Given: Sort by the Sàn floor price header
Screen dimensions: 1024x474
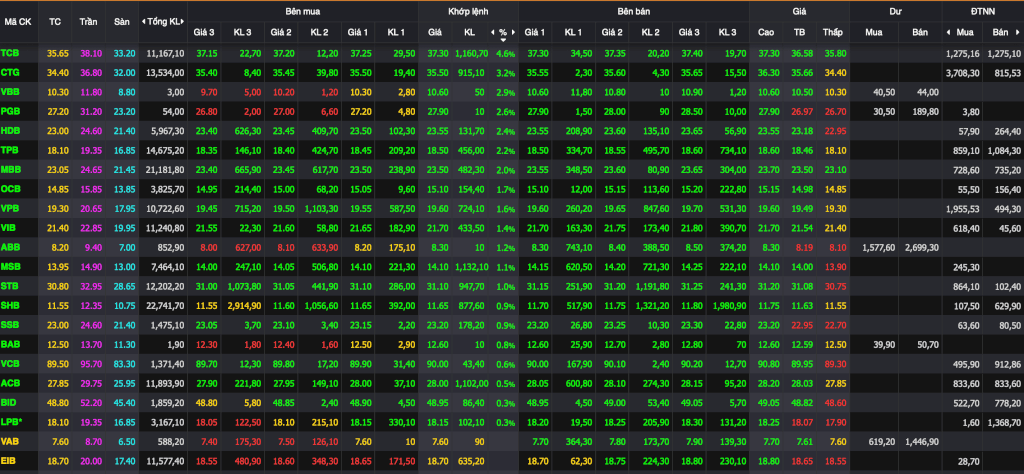Looking at the screenshot, I should [121, 21].
